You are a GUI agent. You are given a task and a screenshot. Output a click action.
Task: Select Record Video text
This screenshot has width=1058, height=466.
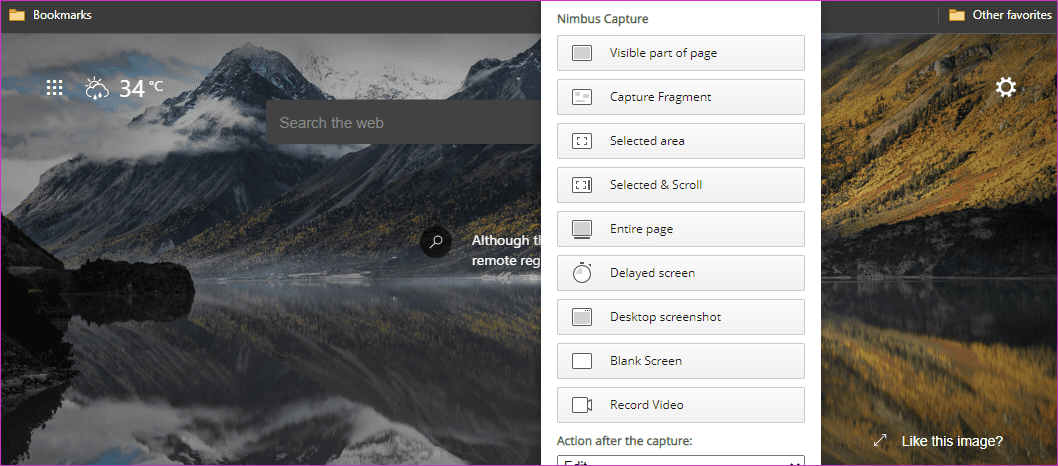(646, 405)
